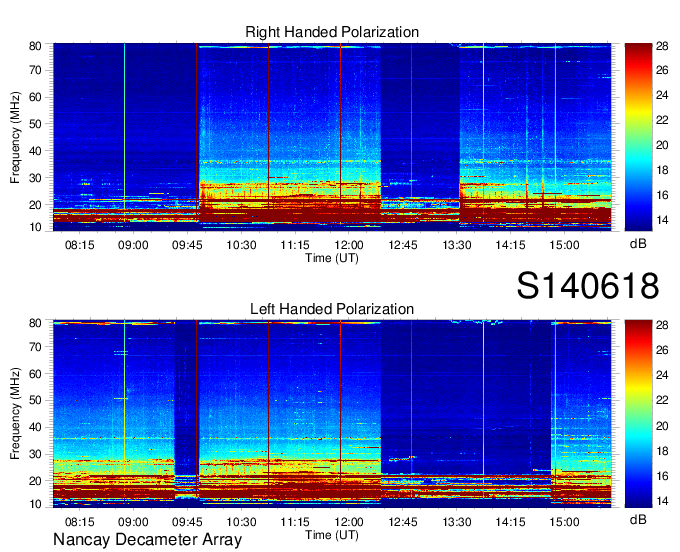Click the dB unit label under Left Handed colorbar

[638, 519]
